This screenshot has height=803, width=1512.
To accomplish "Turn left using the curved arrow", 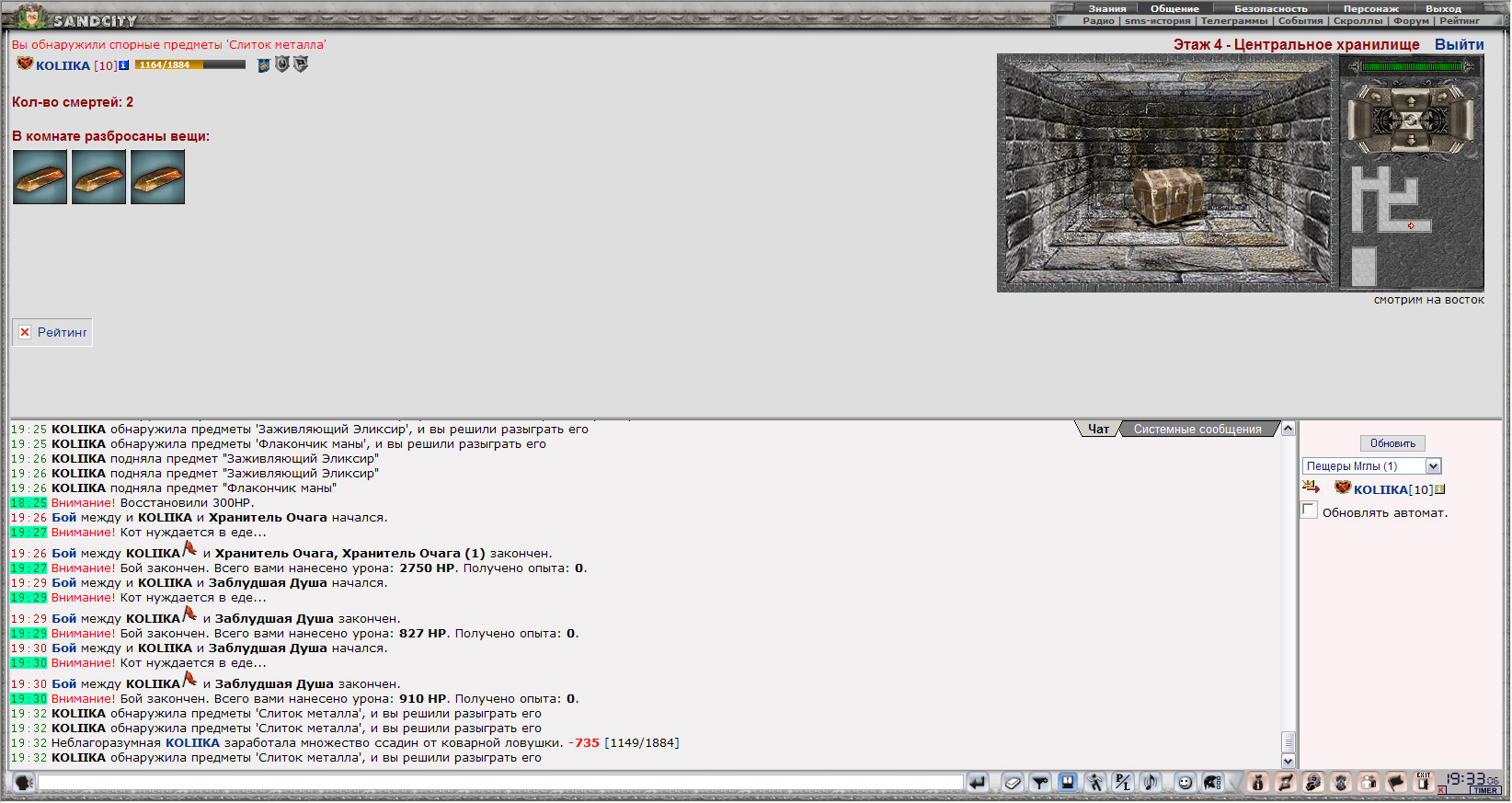I will [1376, 98].
